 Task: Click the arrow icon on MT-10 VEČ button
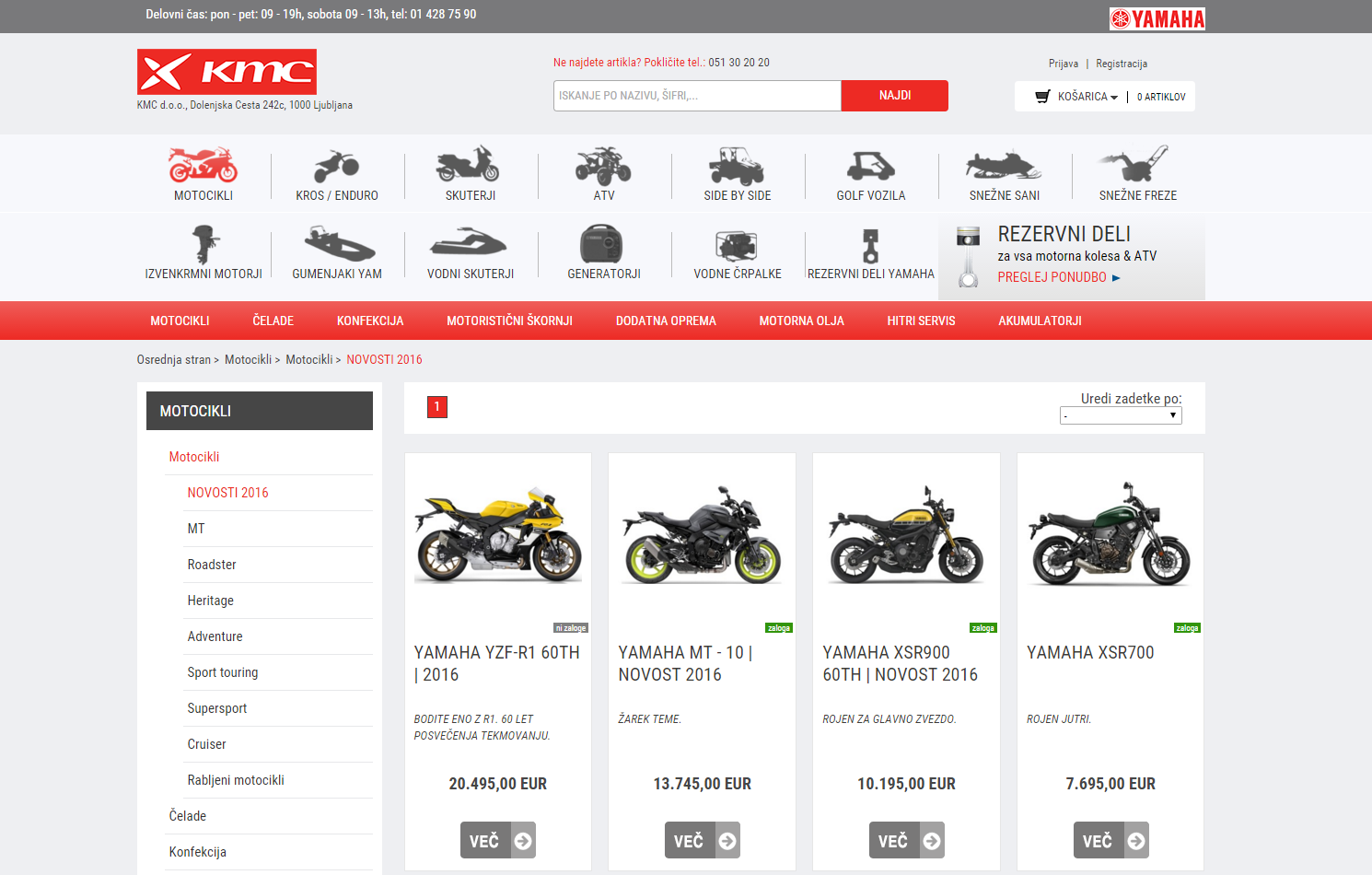pos(727,841)
